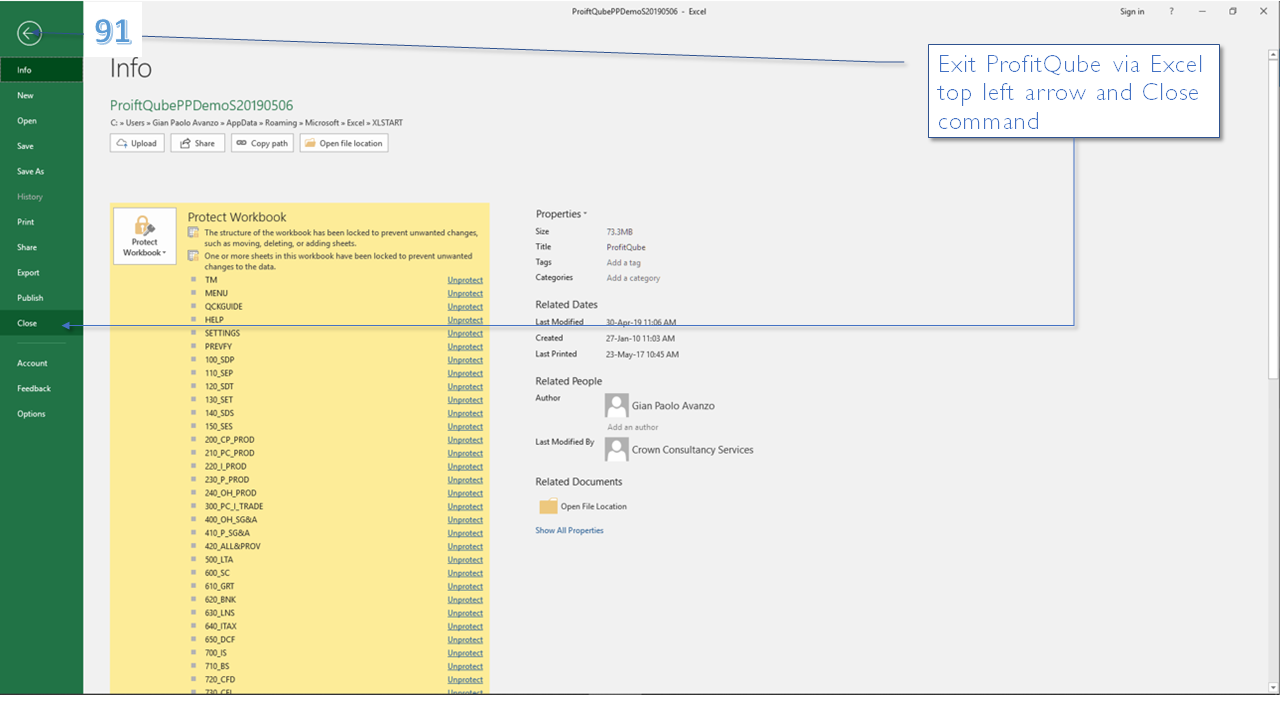
Task: Unprotect the 100_SDP sheet
Action: 465,360
